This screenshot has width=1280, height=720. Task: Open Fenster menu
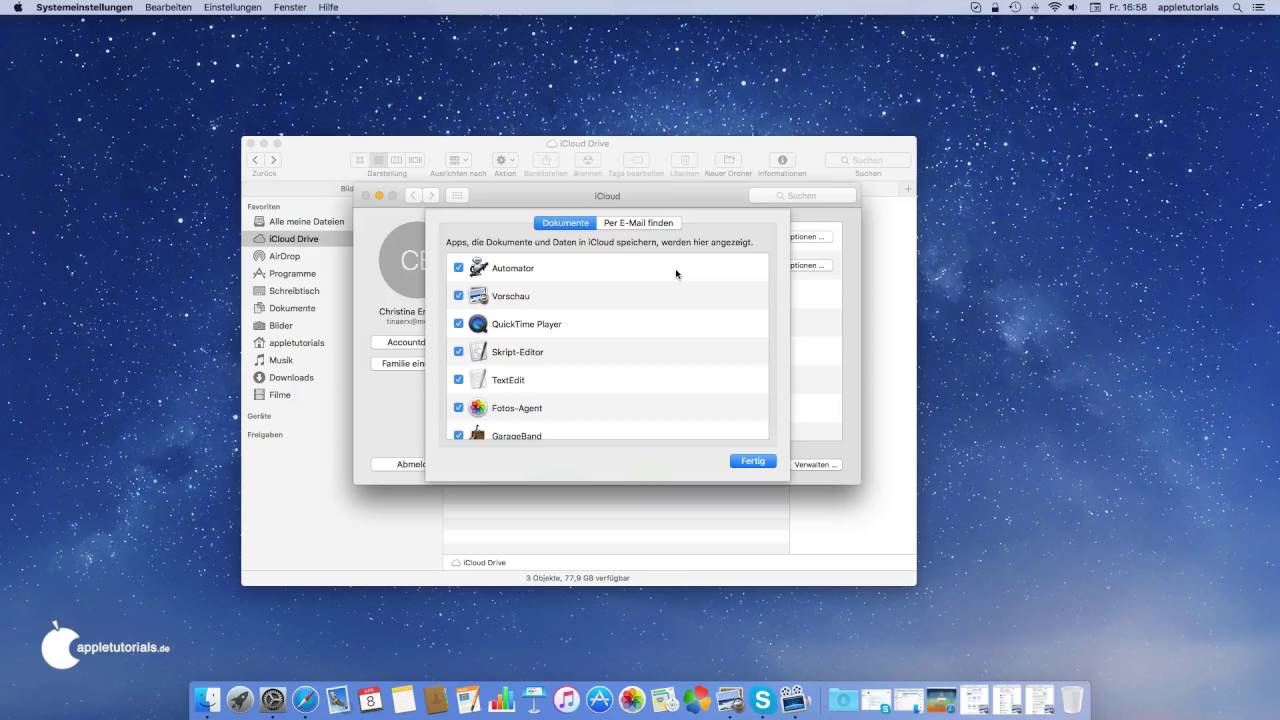(x=290, y=7)
